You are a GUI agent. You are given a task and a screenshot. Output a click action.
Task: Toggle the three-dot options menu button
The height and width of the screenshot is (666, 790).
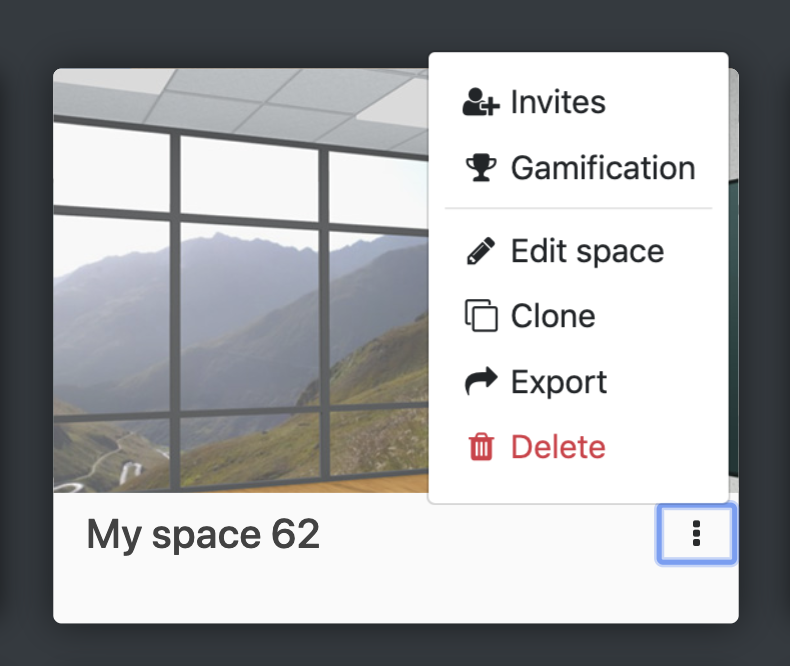(x=696, y=534)
